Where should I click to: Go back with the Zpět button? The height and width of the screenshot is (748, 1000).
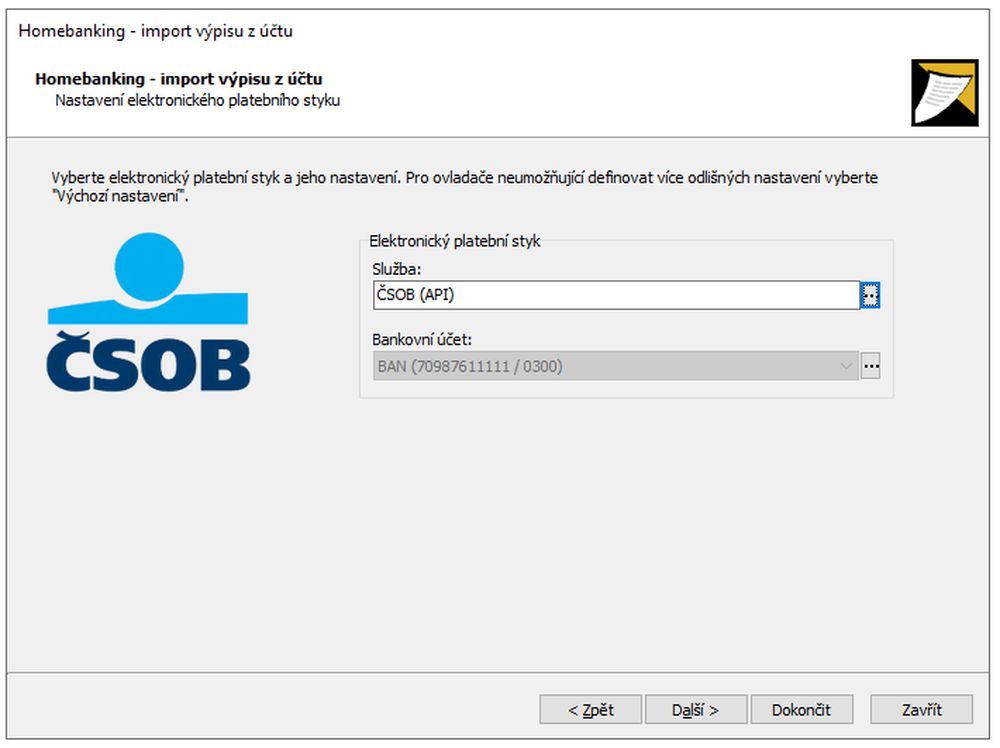click(x=590, y=710)
